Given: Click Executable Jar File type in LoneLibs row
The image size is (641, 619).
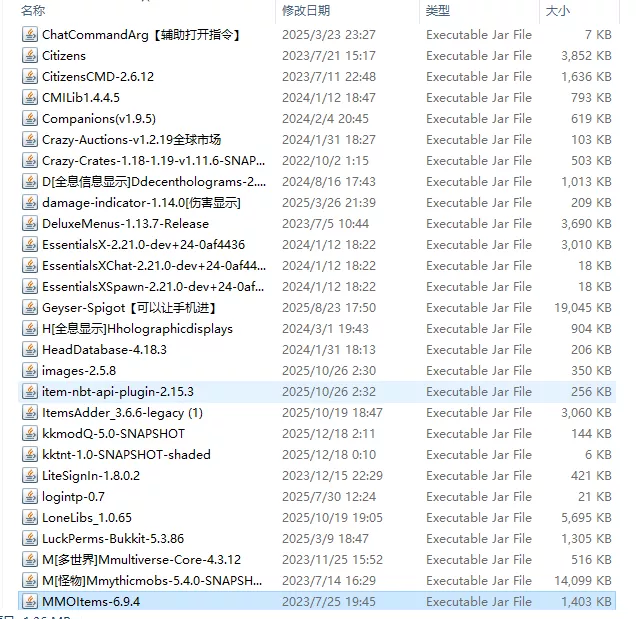Looking at the screenshot, I should 479,518.
